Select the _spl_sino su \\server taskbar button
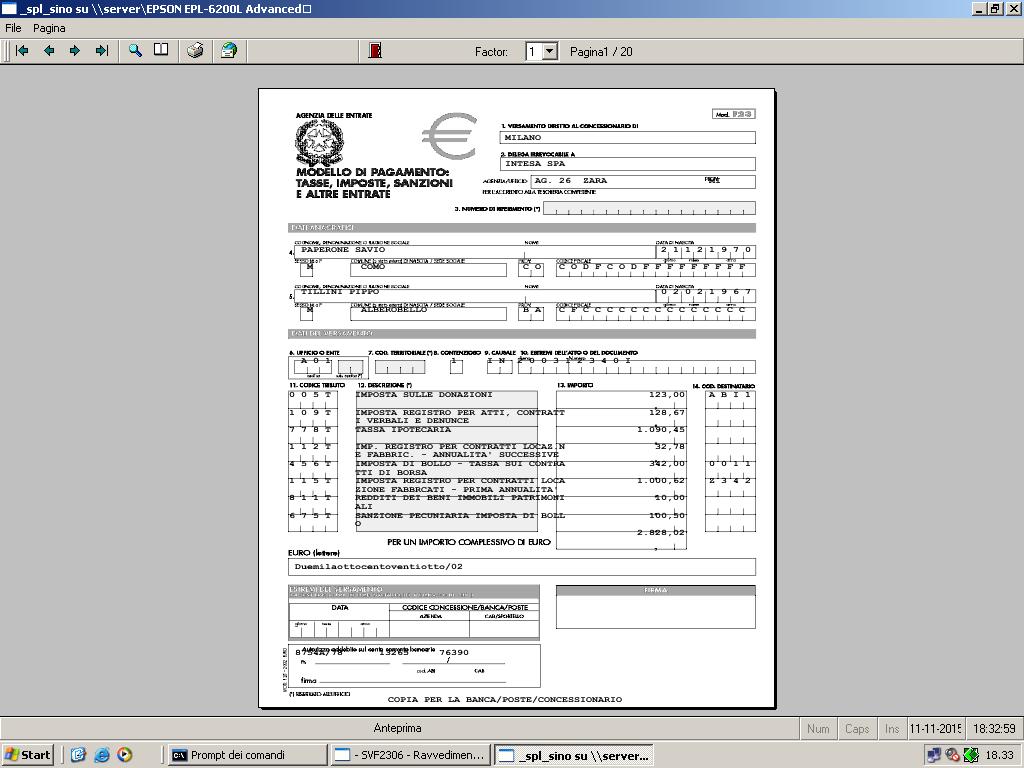The height and width of the screenshot is (768, 1024). point(573,755)
